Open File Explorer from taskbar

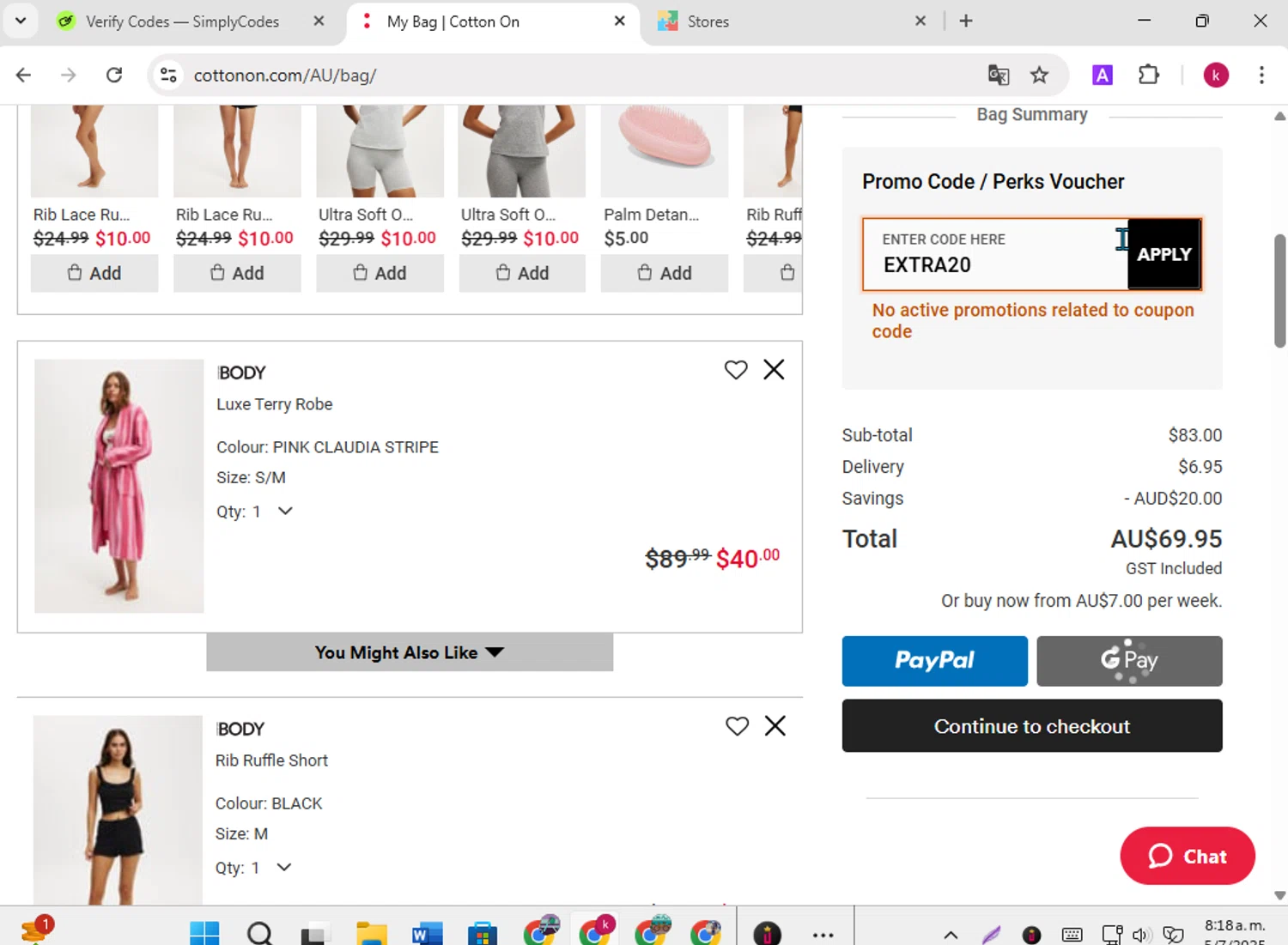point(372,932)
